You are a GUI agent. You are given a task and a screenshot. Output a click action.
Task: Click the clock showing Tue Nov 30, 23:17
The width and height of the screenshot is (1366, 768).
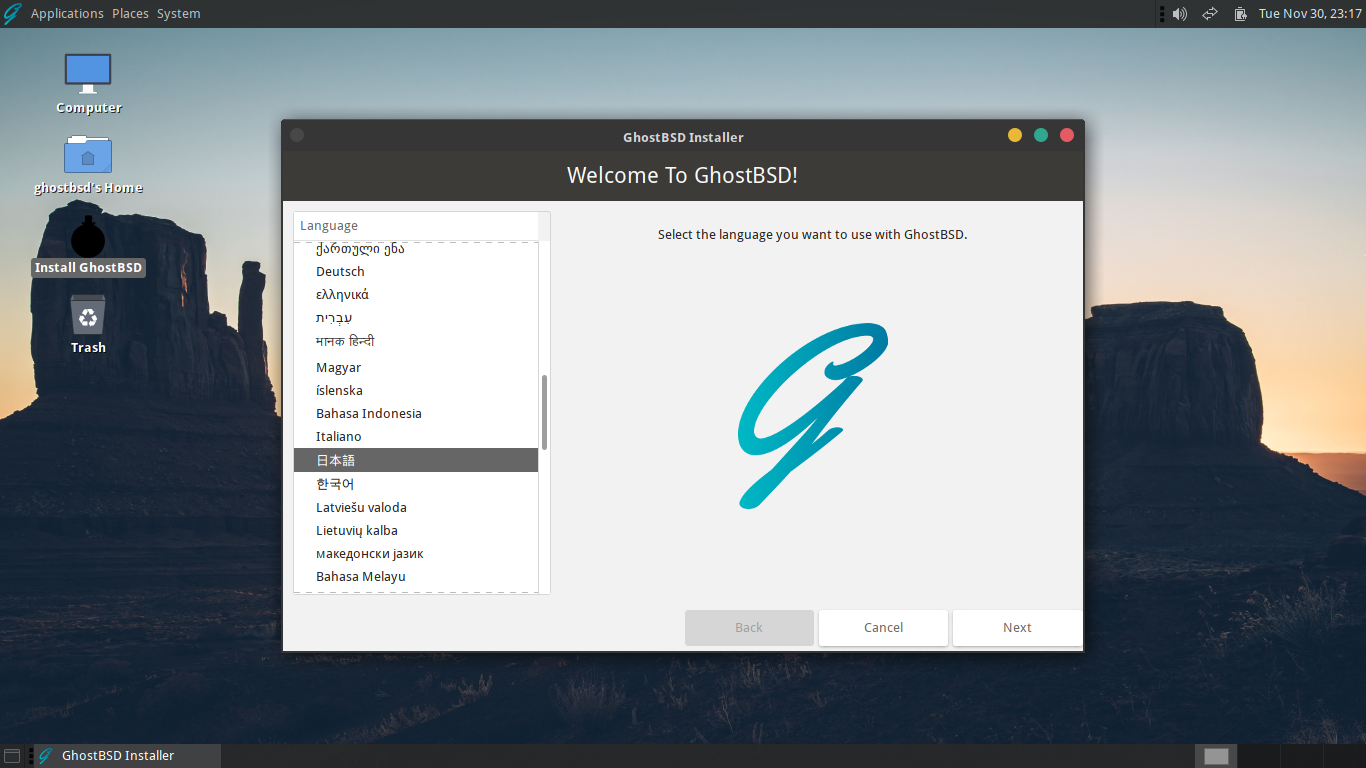pos(1308,14)
